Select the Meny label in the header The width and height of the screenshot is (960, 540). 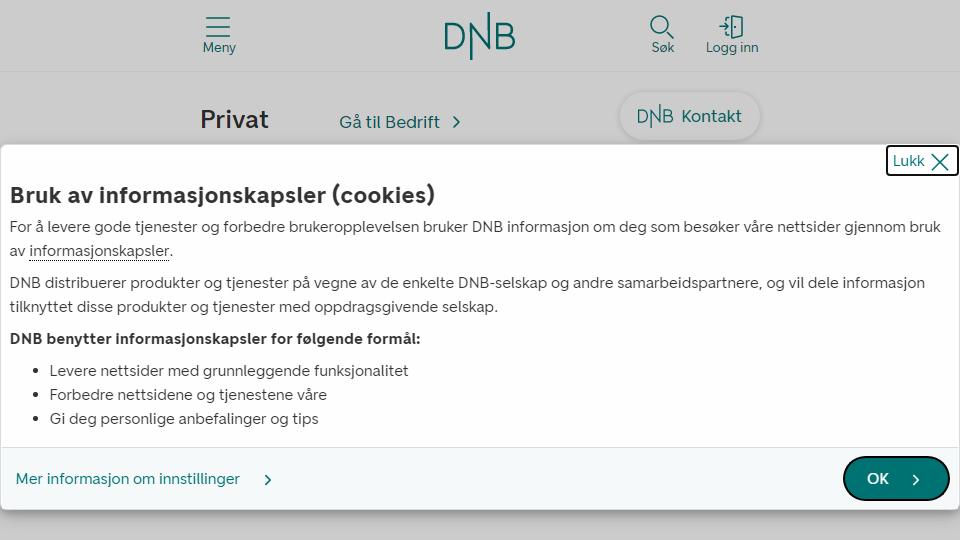219,47
